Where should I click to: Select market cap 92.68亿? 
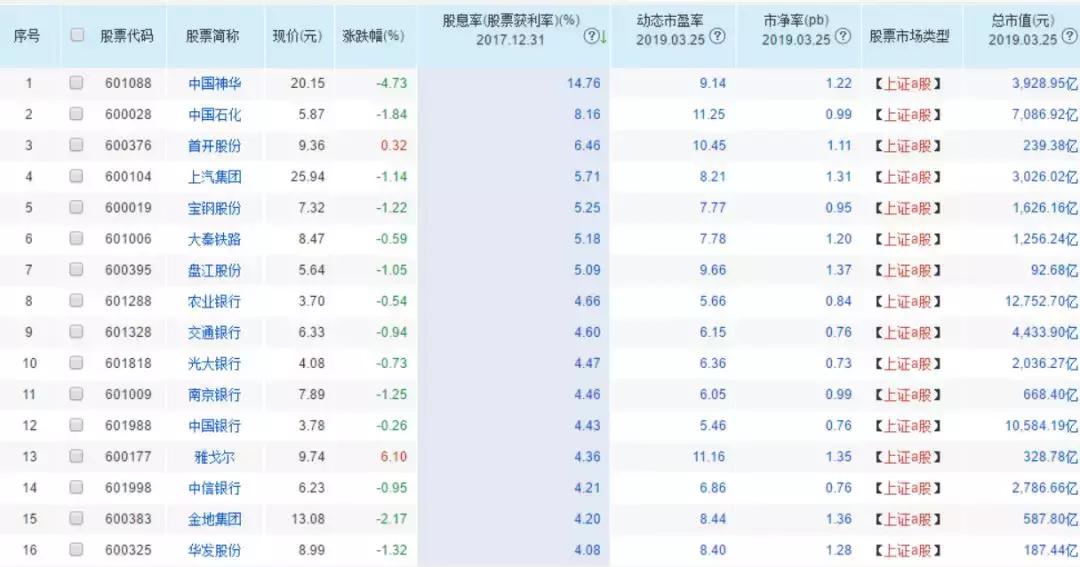point(1054,269)
